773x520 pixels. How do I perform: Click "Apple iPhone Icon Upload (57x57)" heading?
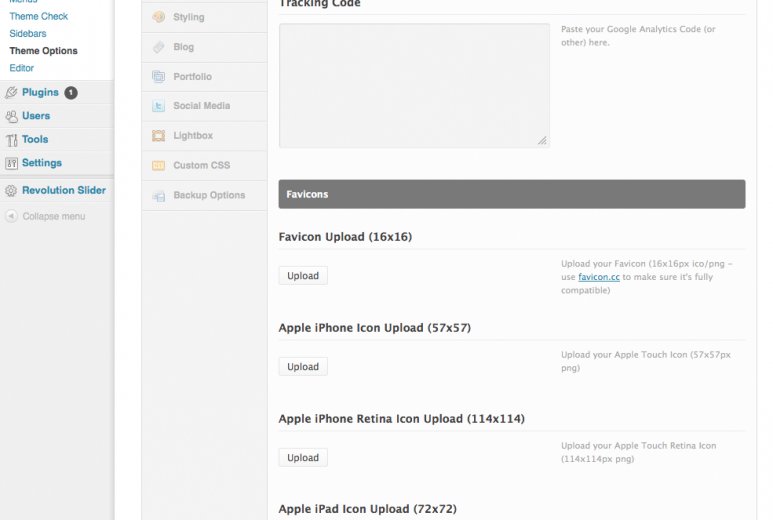375,328
